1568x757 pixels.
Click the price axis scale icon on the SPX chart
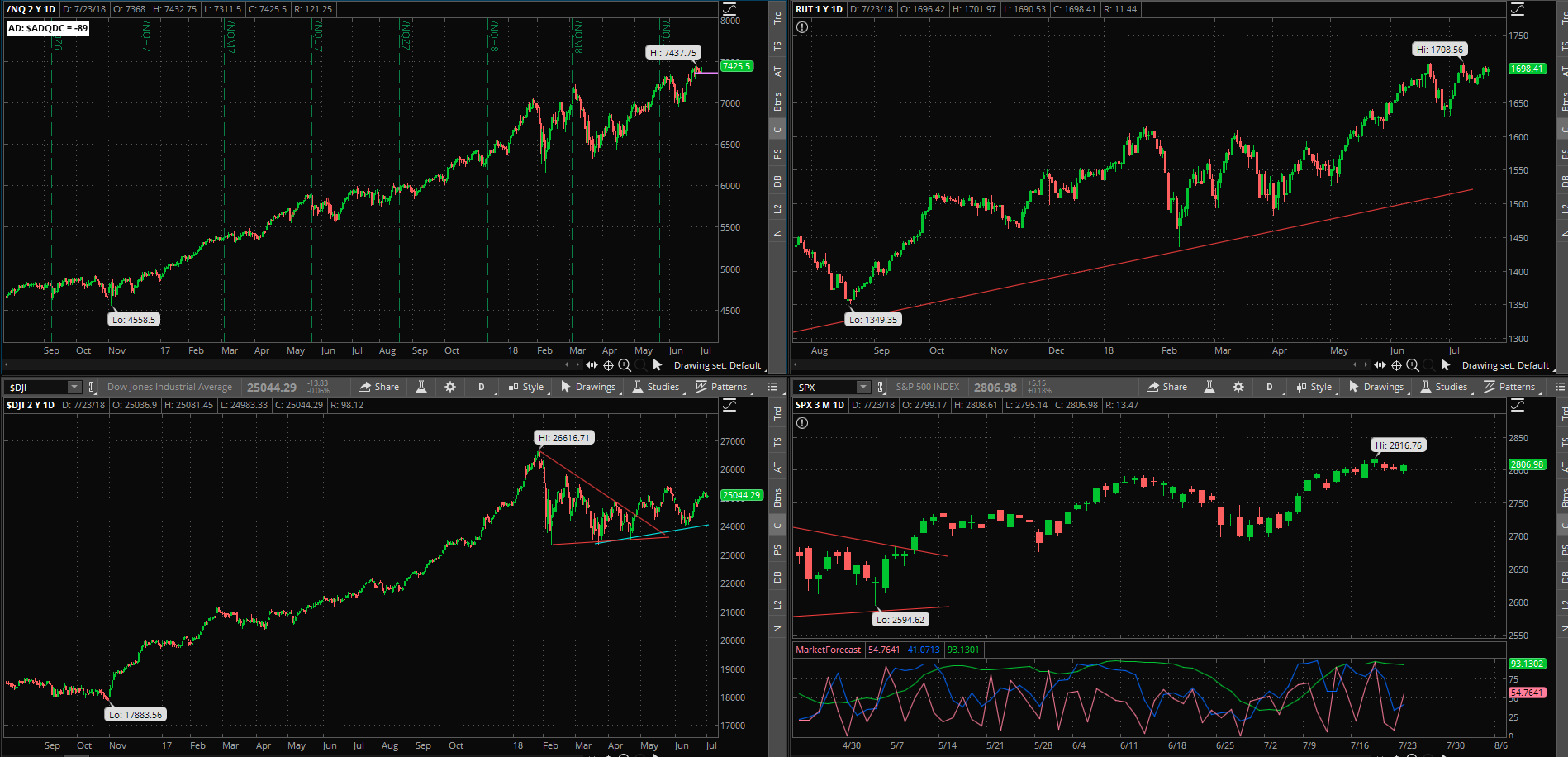1518,405
